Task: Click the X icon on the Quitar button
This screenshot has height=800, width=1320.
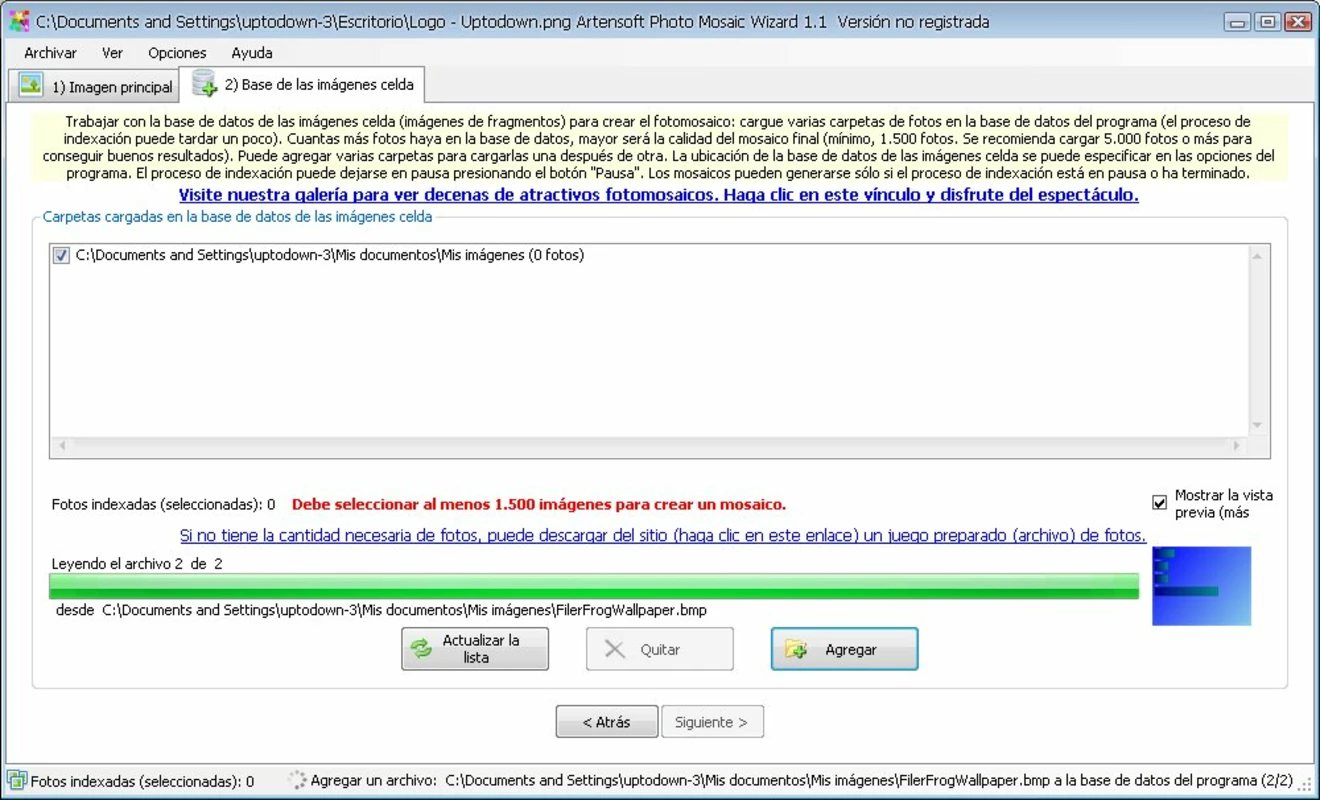Action: tap(615, 650)
